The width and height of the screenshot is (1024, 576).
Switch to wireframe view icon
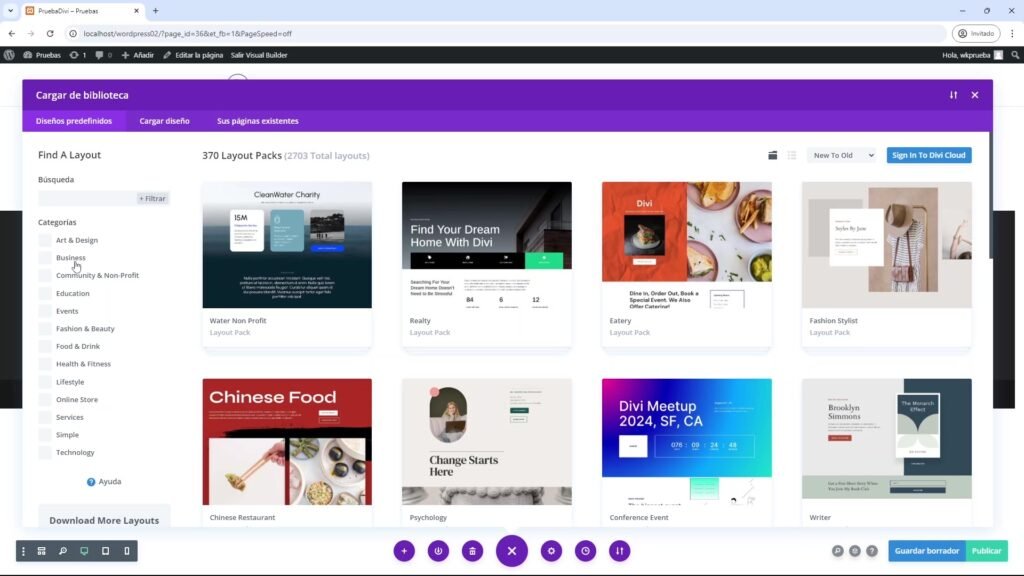click(41, 551)
